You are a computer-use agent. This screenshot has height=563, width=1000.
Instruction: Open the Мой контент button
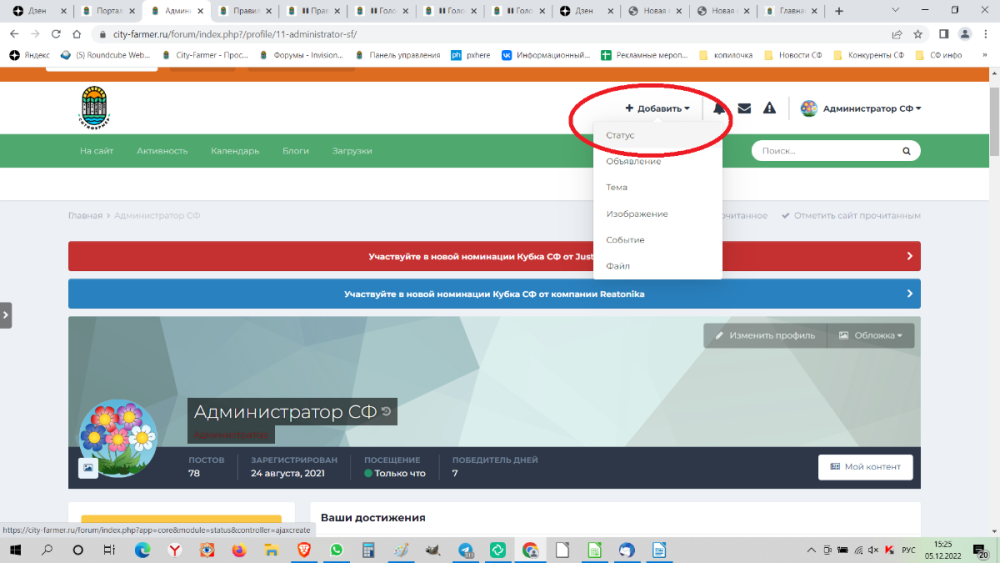coord(865,467)
